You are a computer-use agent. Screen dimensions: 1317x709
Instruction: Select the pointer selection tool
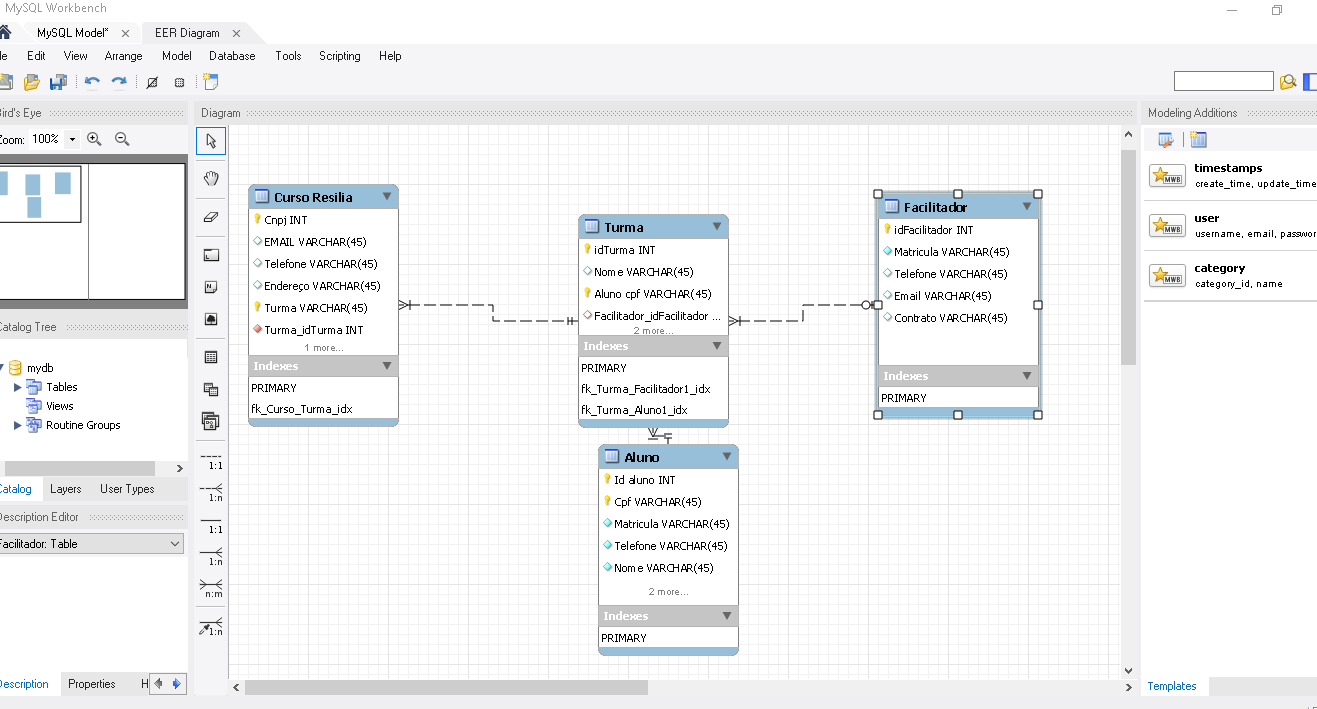pyautogui.click(x=211, y=141)
